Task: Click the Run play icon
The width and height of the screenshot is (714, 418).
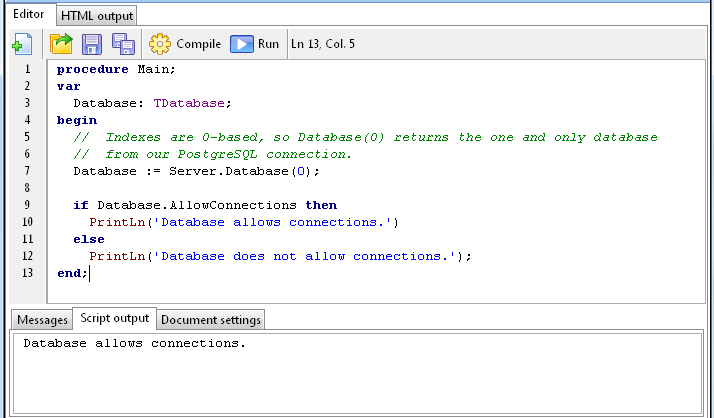Action: [x=242, y=44]
